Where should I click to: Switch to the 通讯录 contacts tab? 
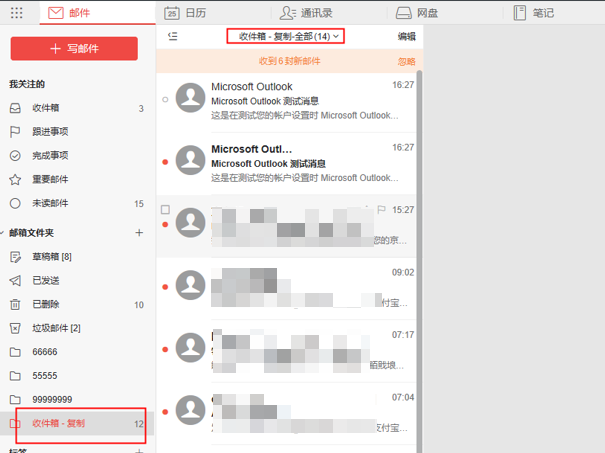tap(308, 13)
